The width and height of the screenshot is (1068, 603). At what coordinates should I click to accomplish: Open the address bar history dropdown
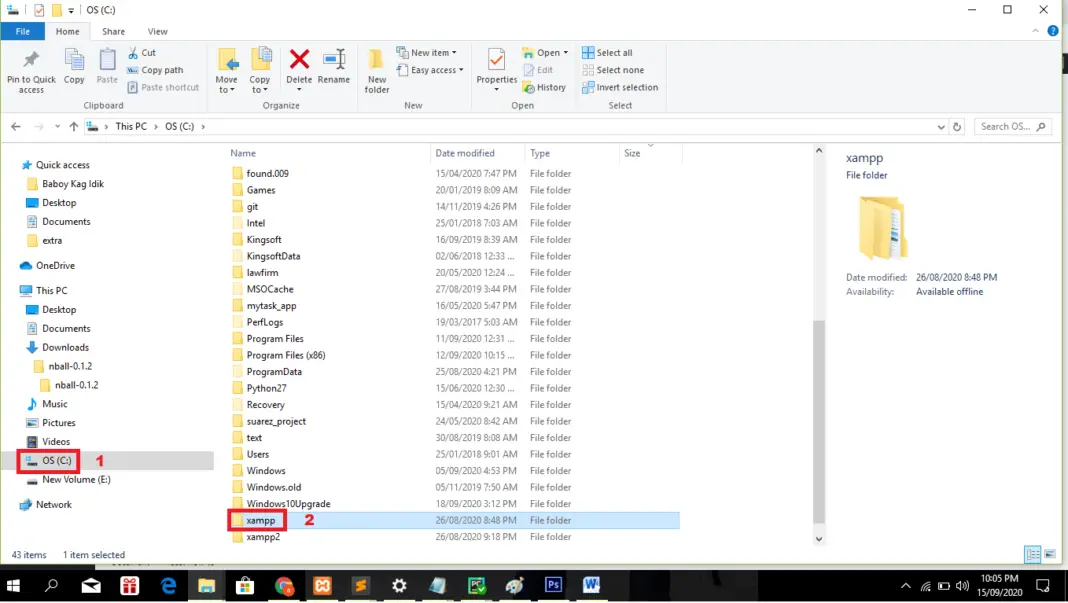(941, 127)
